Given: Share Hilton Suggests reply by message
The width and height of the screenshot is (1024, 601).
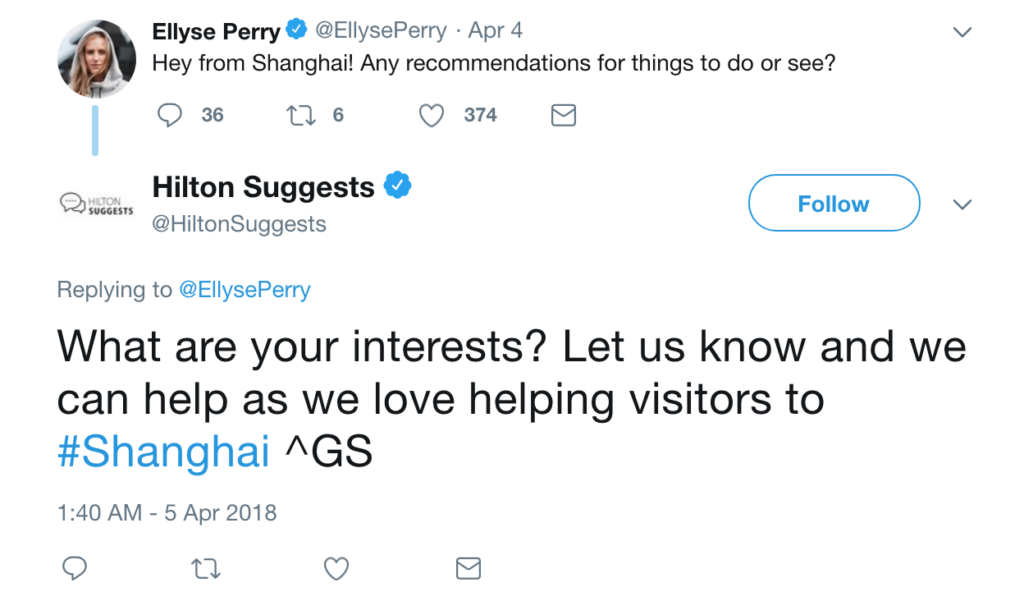Looking at the screenshot, I should click(468, 569).
